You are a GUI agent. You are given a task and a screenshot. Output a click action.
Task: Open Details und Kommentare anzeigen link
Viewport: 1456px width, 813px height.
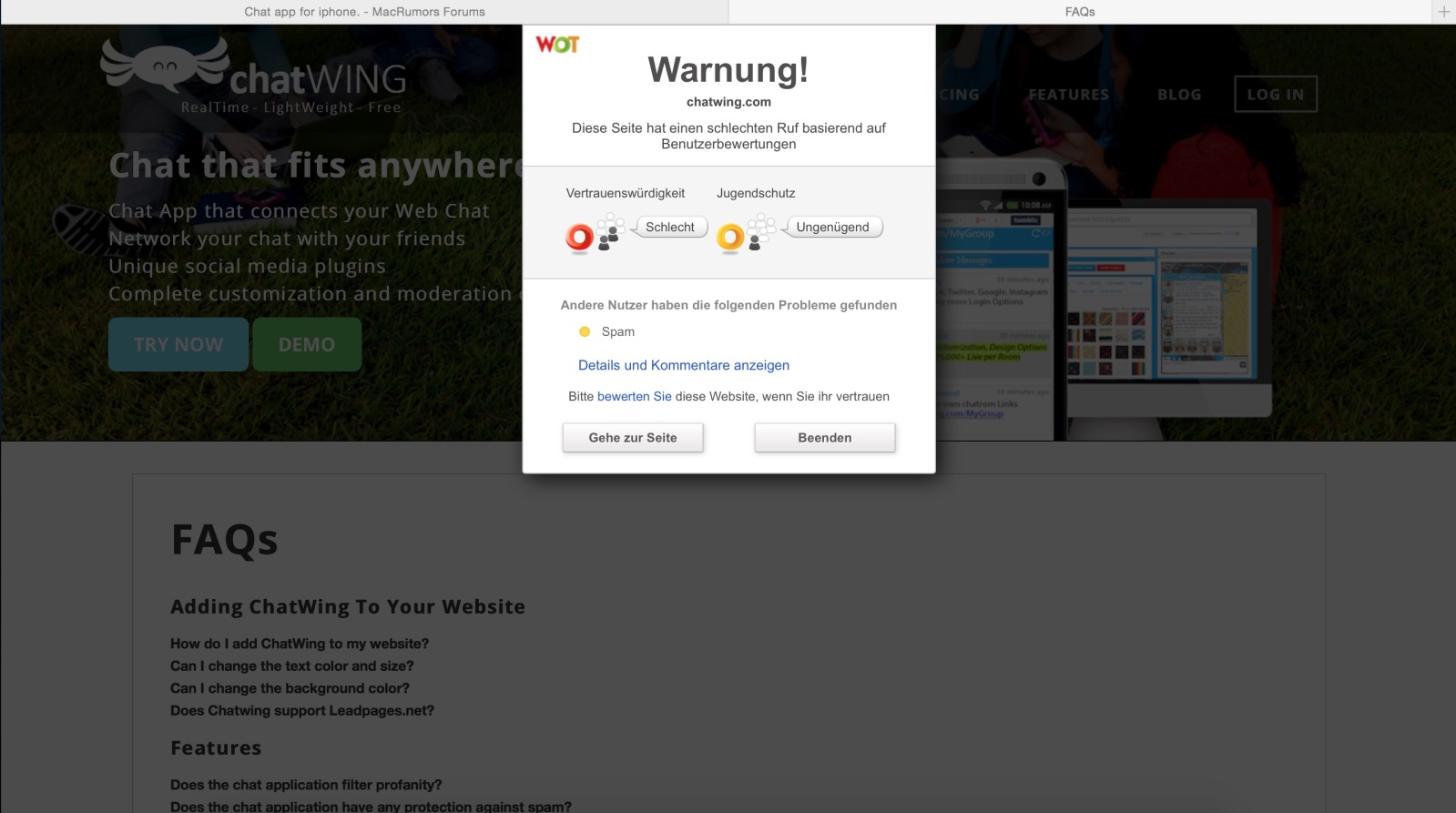tap(684, 365)
